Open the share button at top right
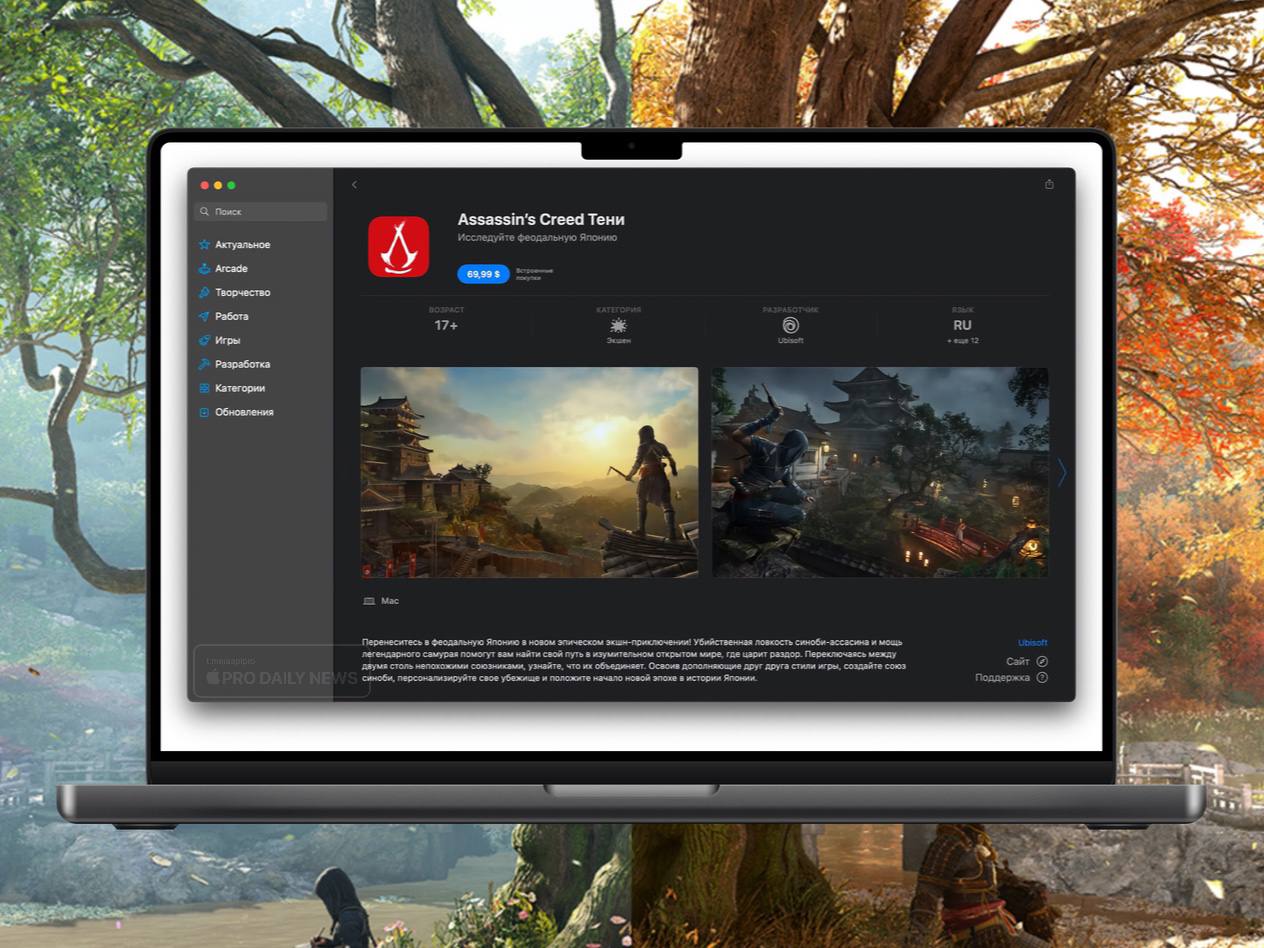Screen dimensions: 1264x948 pos(1049,184)
